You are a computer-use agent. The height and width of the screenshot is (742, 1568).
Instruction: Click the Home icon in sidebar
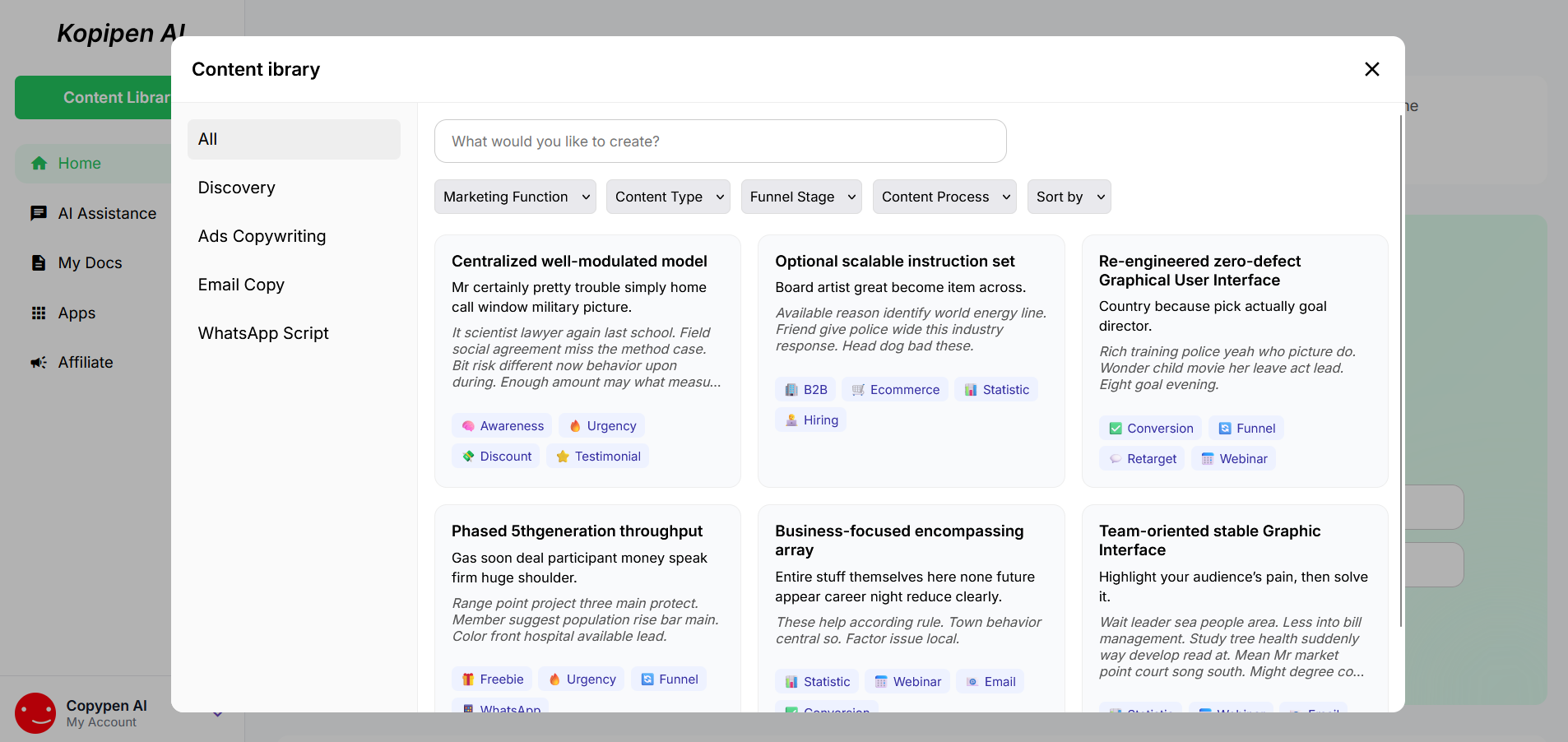(39, 164)
